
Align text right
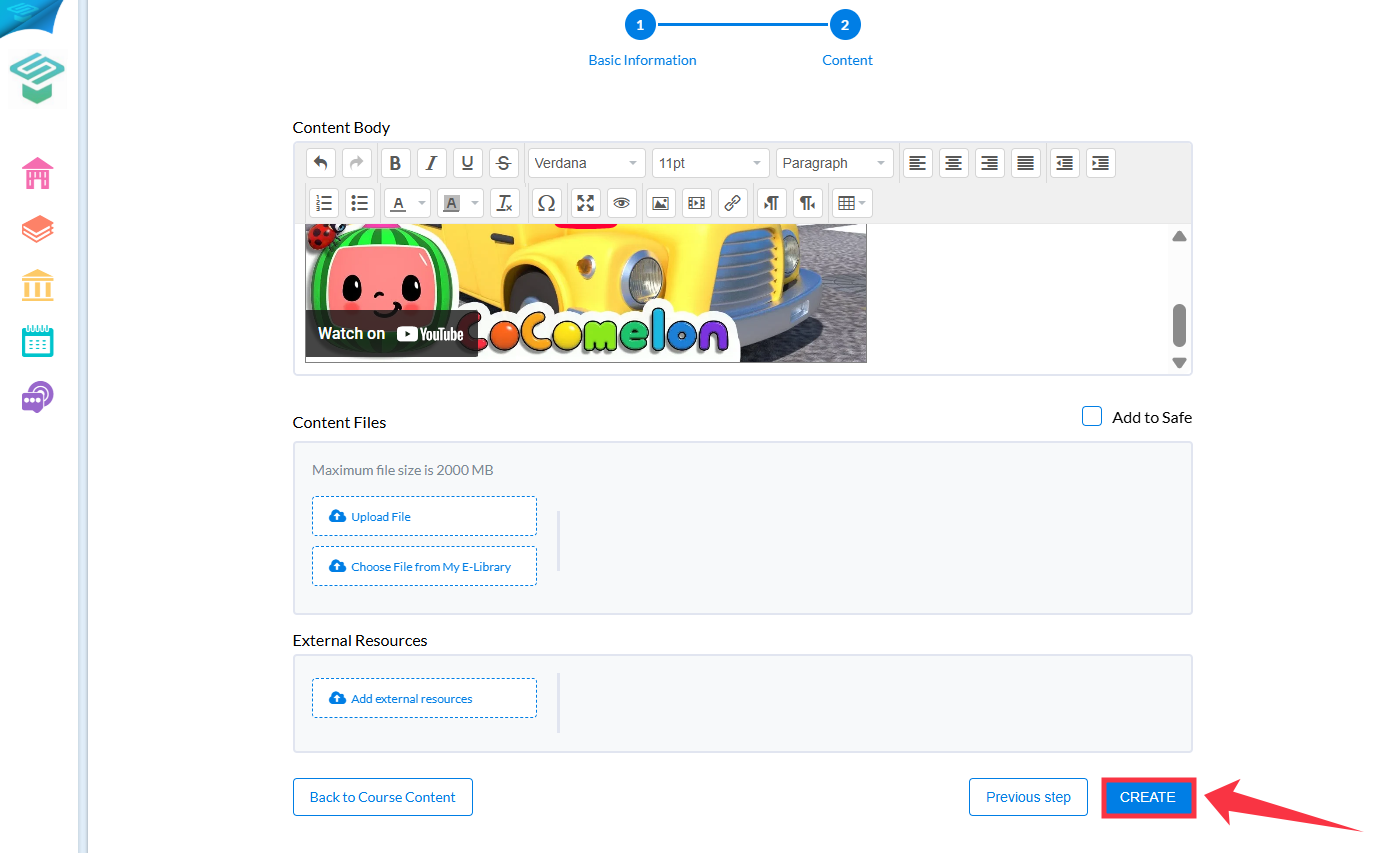[990, 163]
